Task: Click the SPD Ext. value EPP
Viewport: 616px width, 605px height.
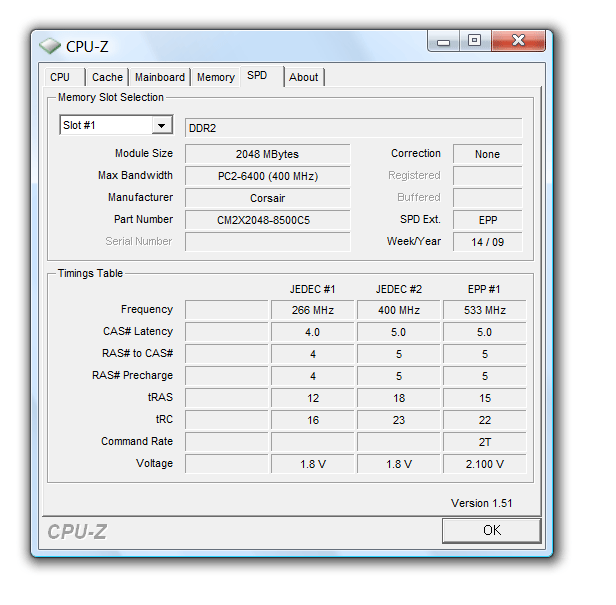Action: (488, 220)
